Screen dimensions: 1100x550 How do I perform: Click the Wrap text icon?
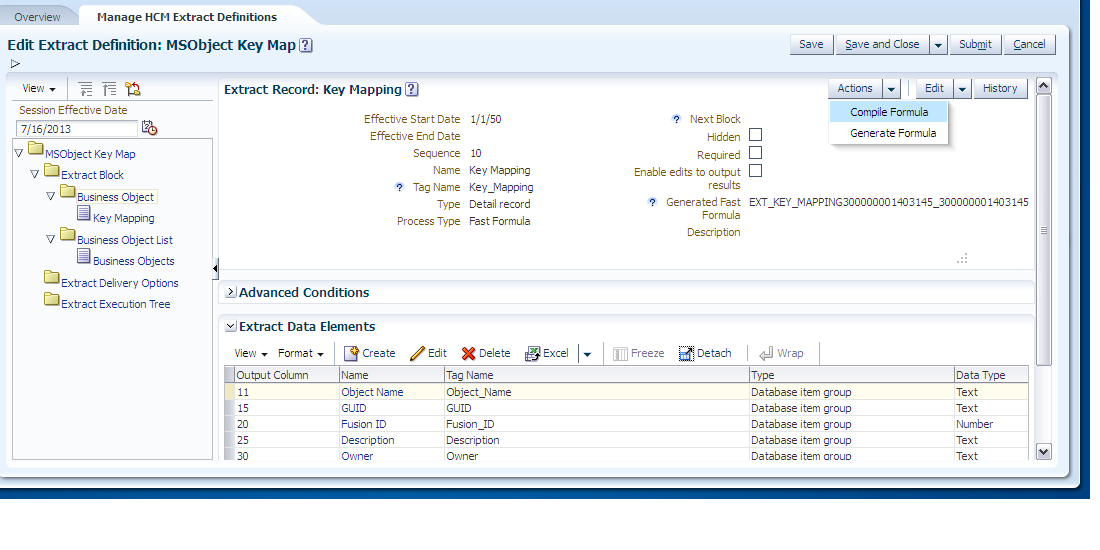(766, 354)
